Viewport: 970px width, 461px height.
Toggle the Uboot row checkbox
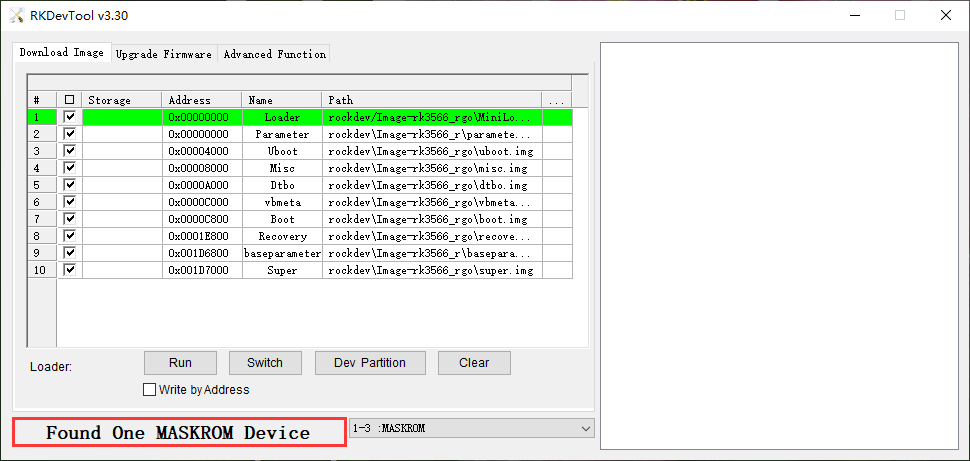[70, 150]
